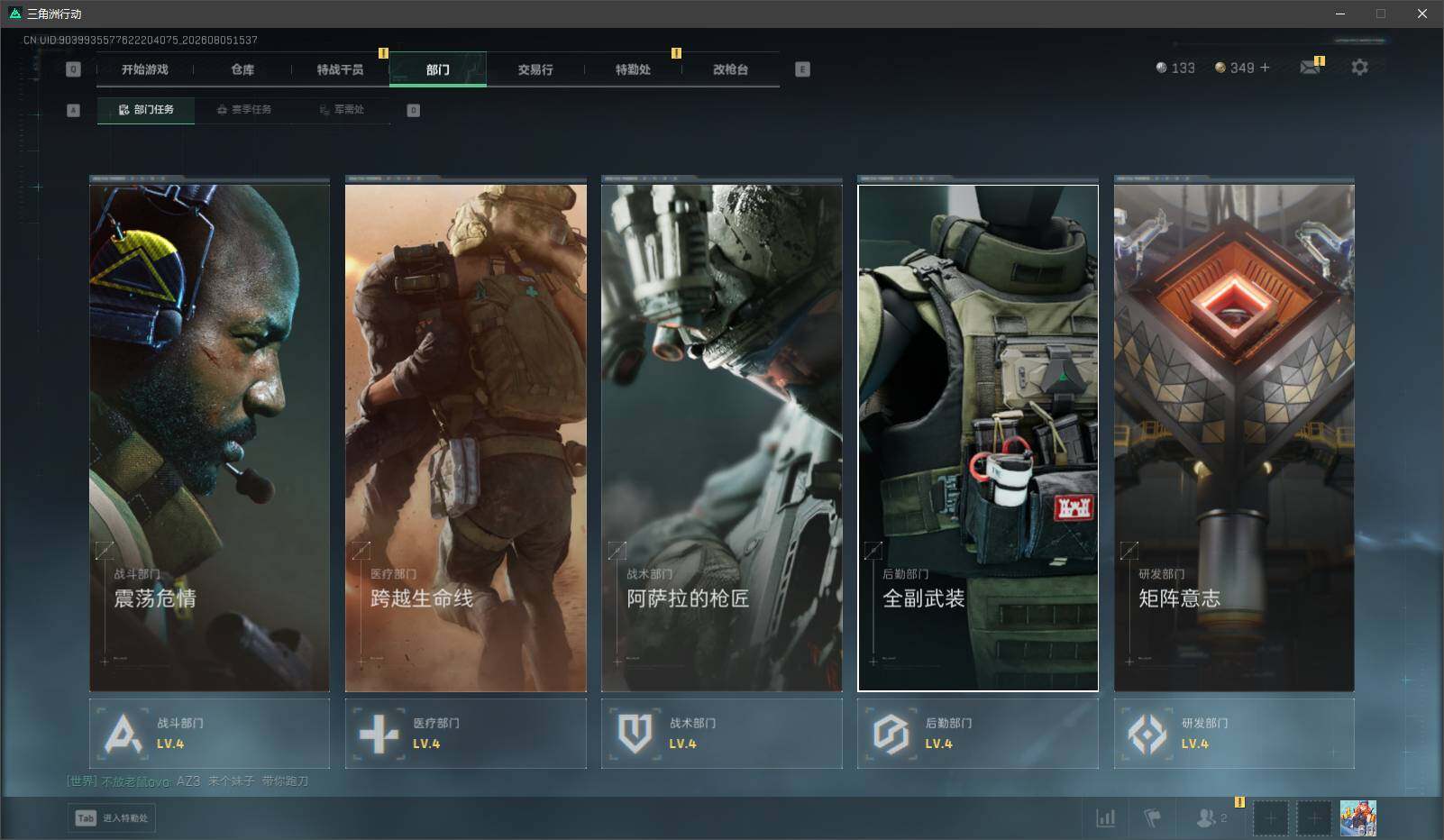Open the player avatar in bottom bar
The width and height of the screenshot is (1444, 840).
[1358, 818]
